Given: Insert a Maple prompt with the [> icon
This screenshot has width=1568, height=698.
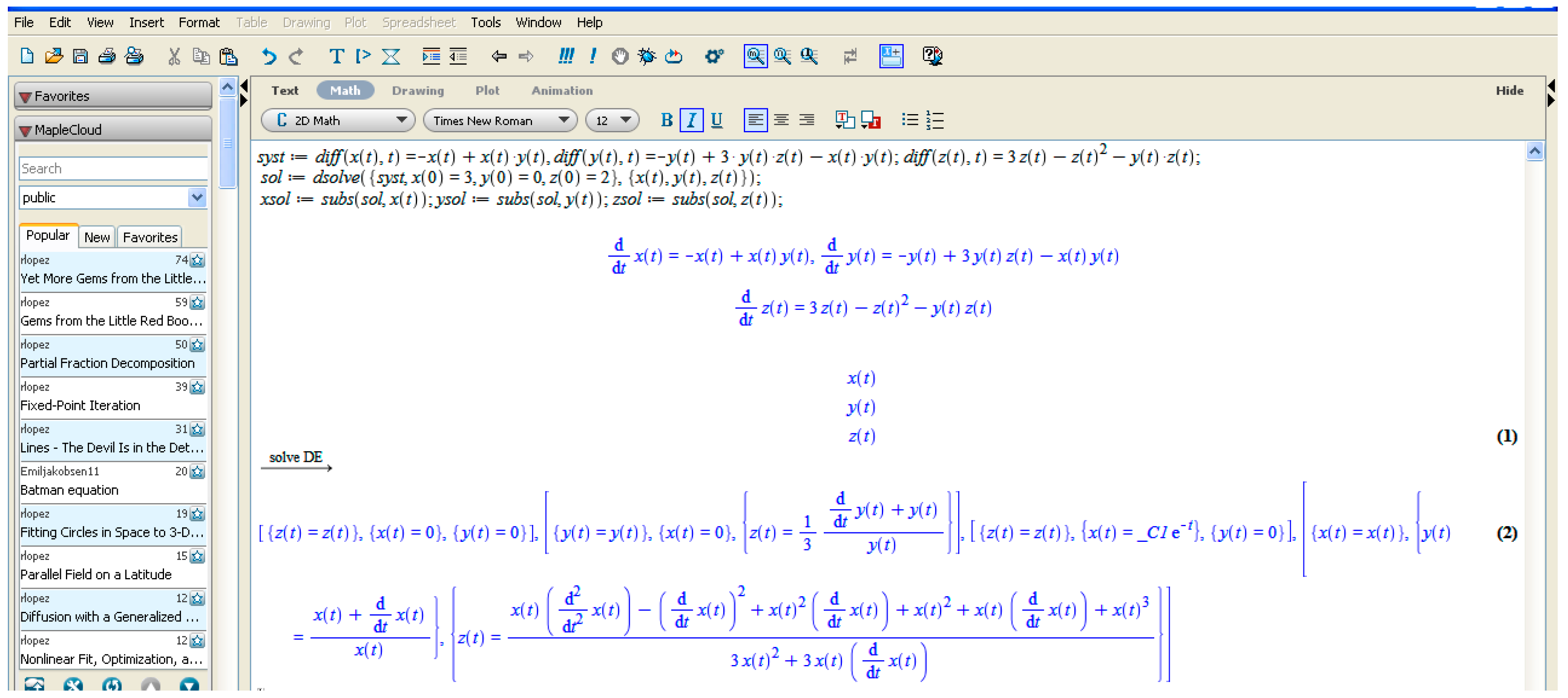Looking at the screenshot, I should (x=363, y=56).
